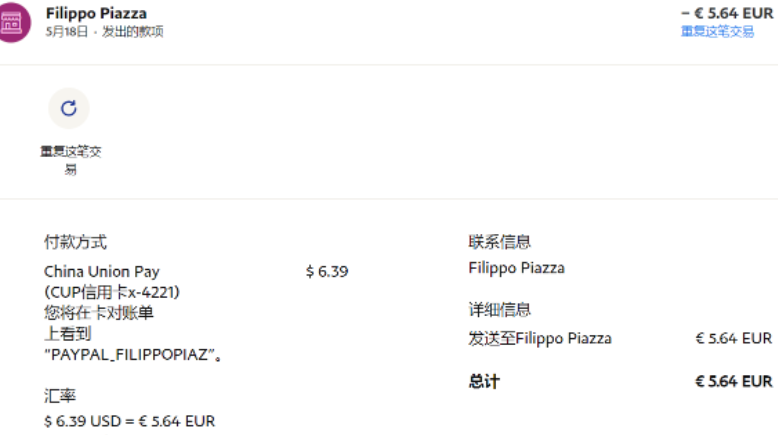Click the 付款方式 section heading

(x=75, y=242)
